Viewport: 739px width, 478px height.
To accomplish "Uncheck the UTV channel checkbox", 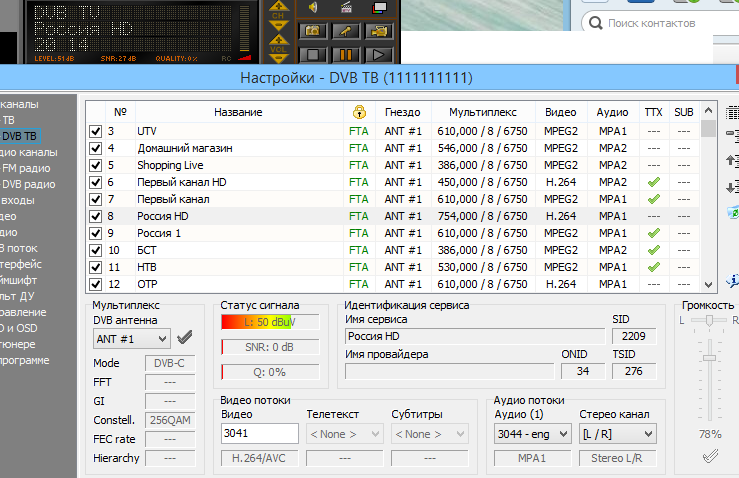I will pyautogui.click(x=95, y=131).
